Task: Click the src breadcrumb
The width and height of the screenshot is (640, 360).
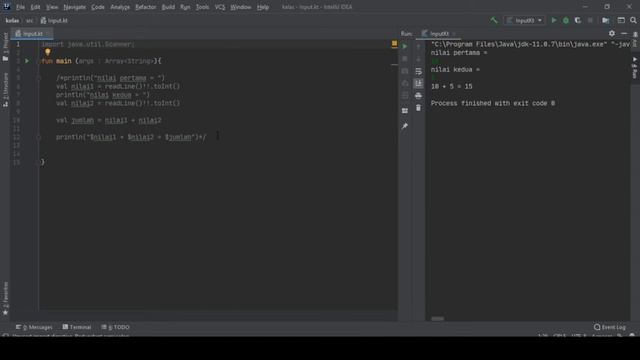Action: click(29, 20)
